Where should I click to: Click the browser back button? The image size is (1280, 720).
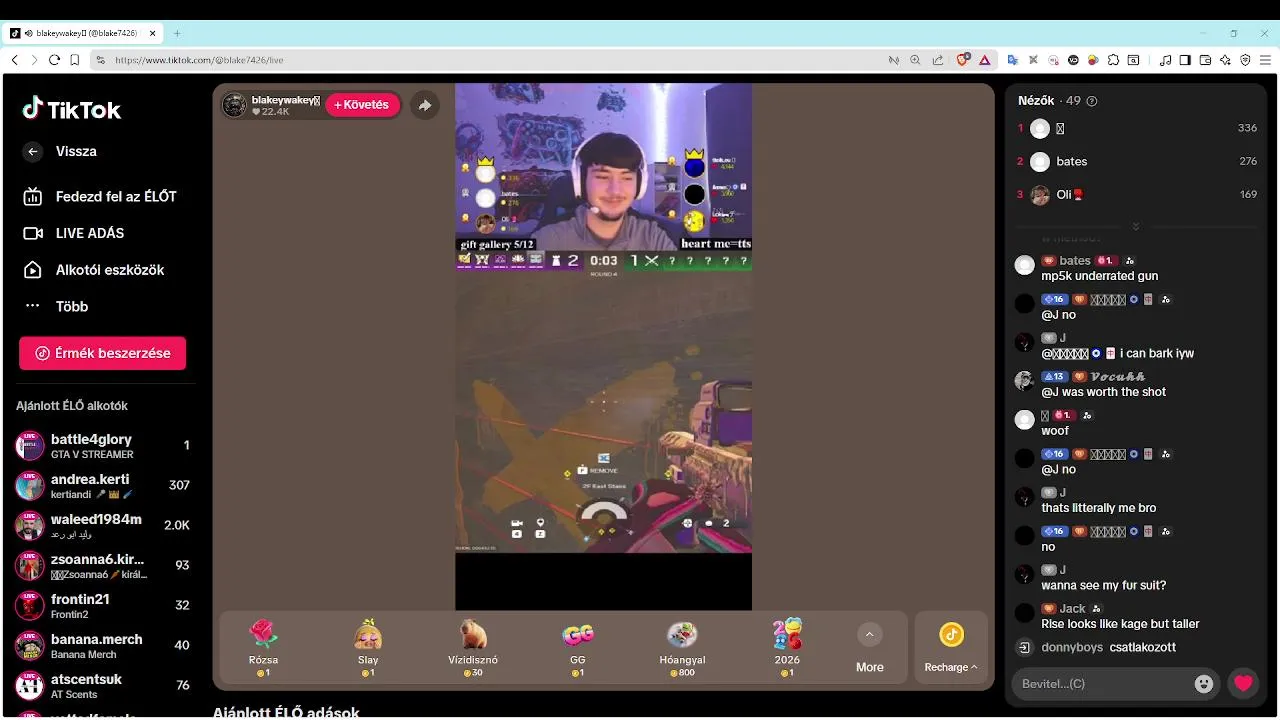[14, 60]
